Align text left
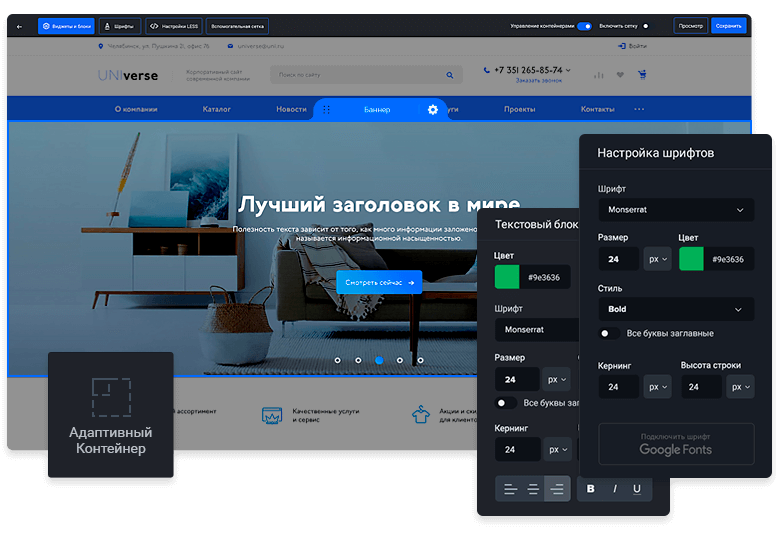Viewport: 779px width, 550px height. click(x=510, y=489)
